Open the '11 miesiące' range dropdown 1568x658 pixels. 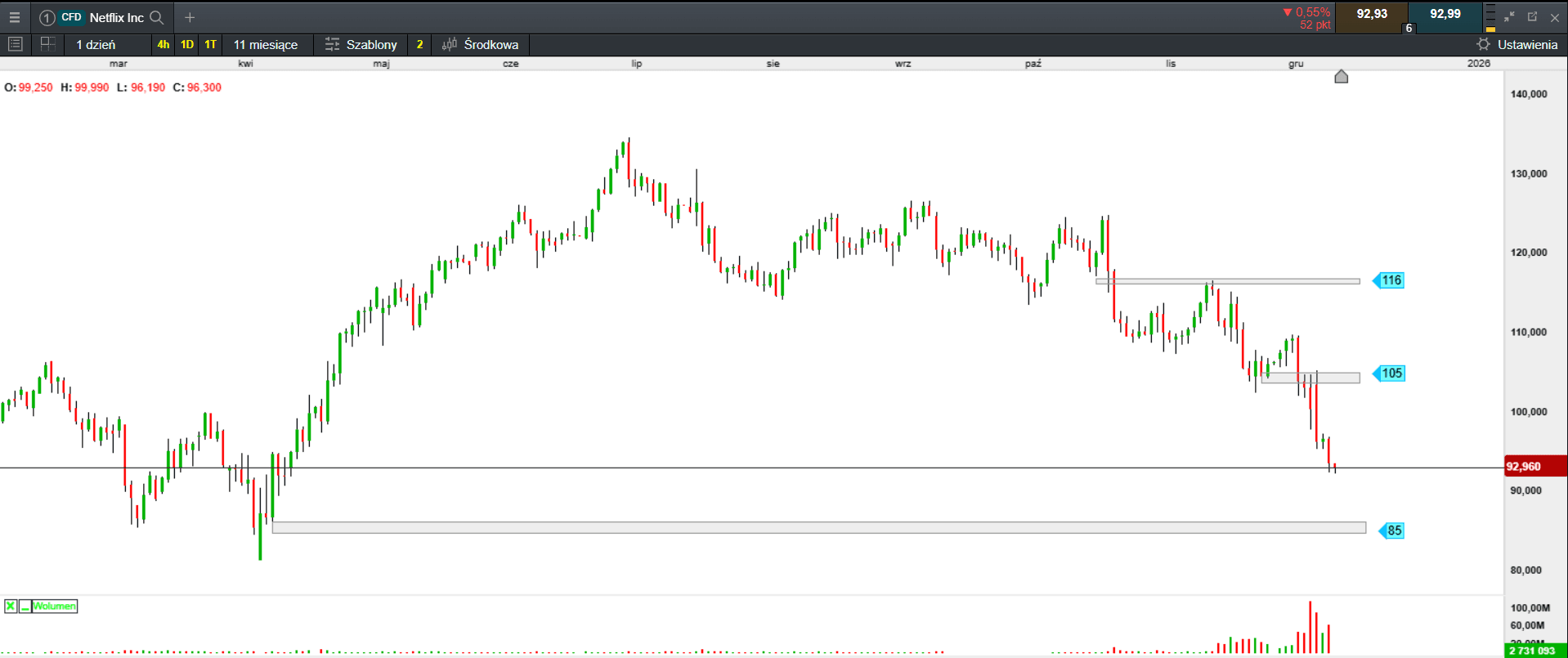[x=265, y=44]
